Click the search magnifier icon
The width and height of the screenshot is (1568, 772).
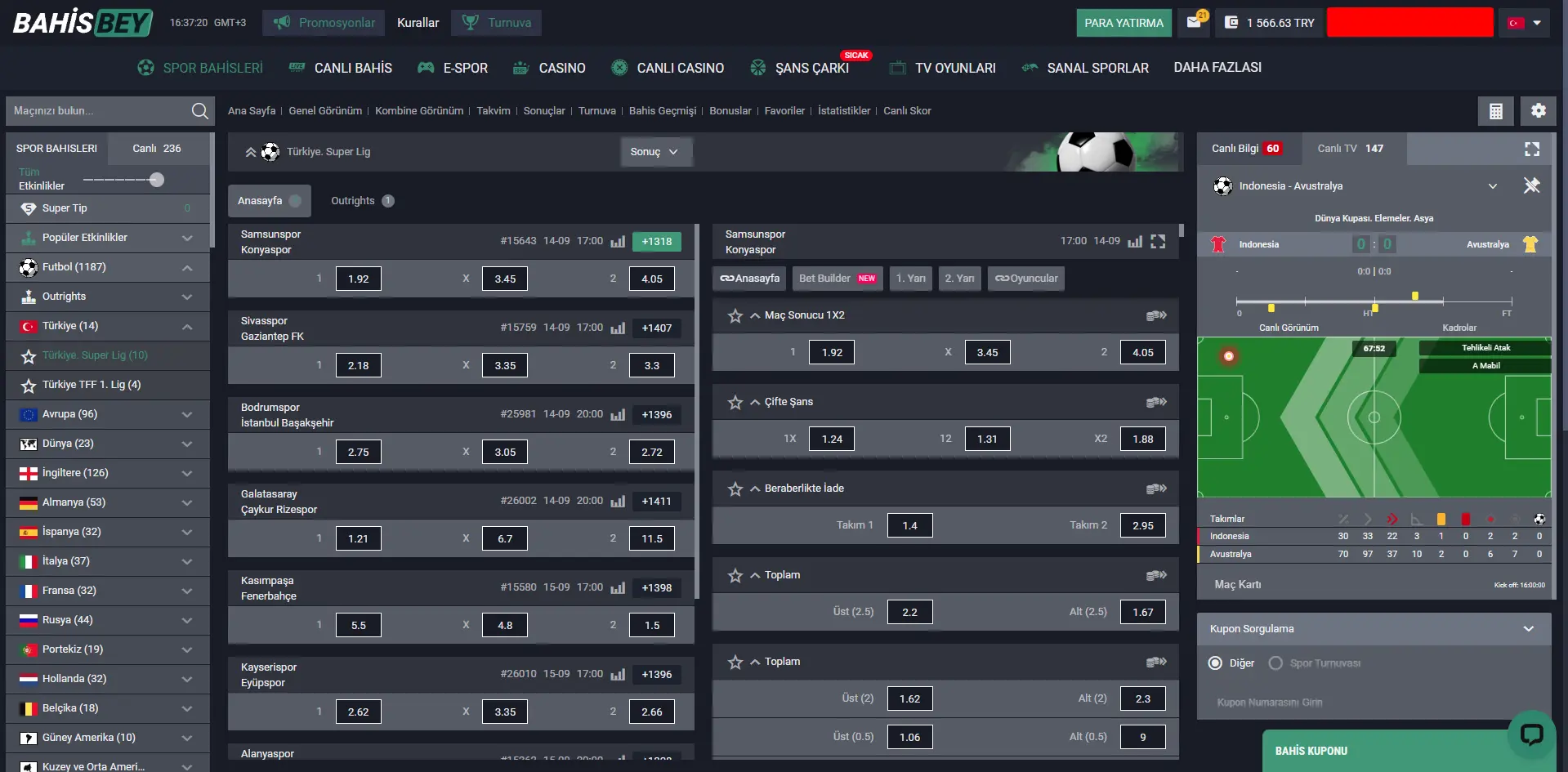pos(199,111)
